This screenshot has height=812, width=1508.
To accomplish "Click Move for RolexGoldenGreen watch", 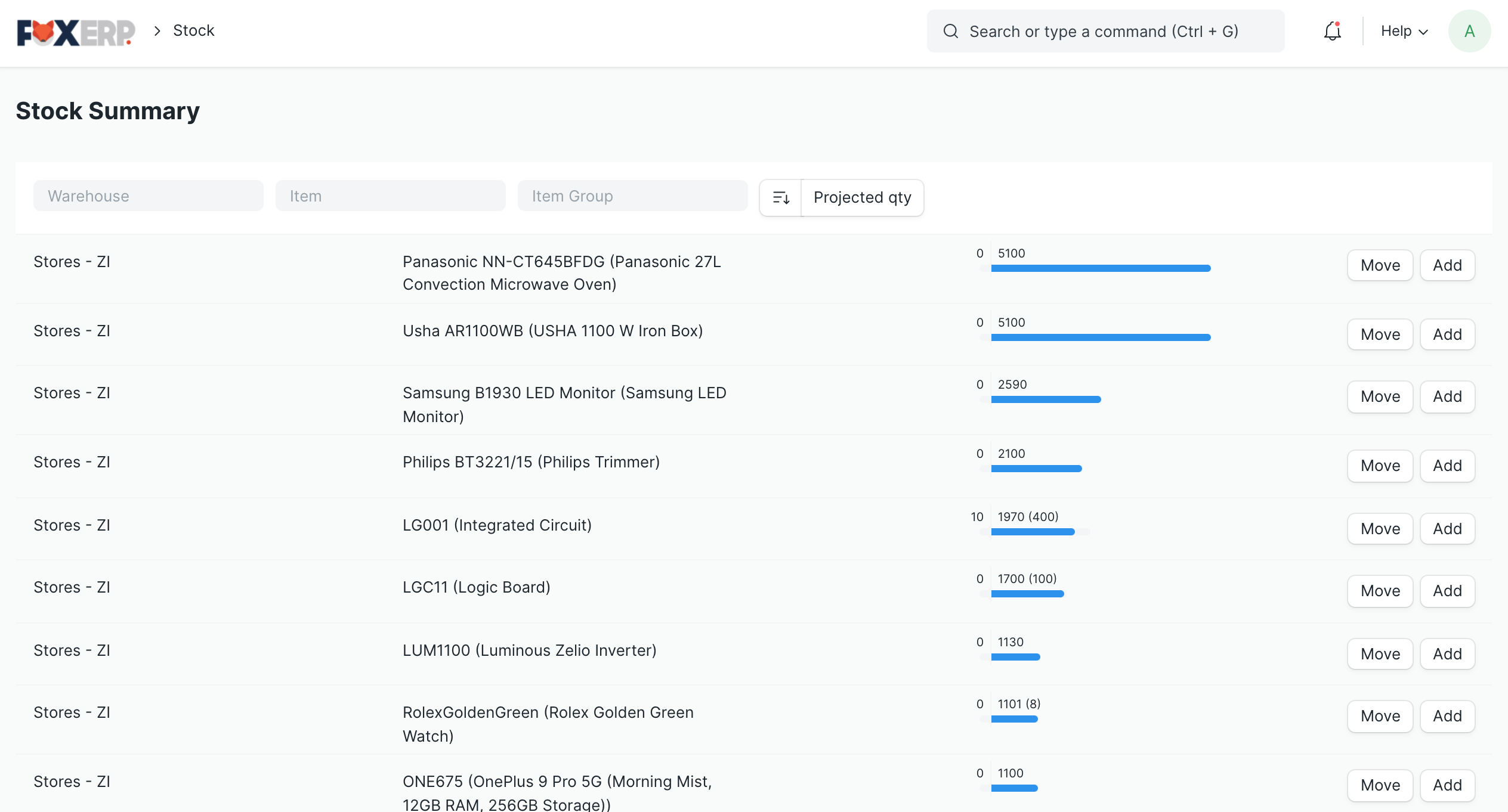I will [x=1380, y=716].
